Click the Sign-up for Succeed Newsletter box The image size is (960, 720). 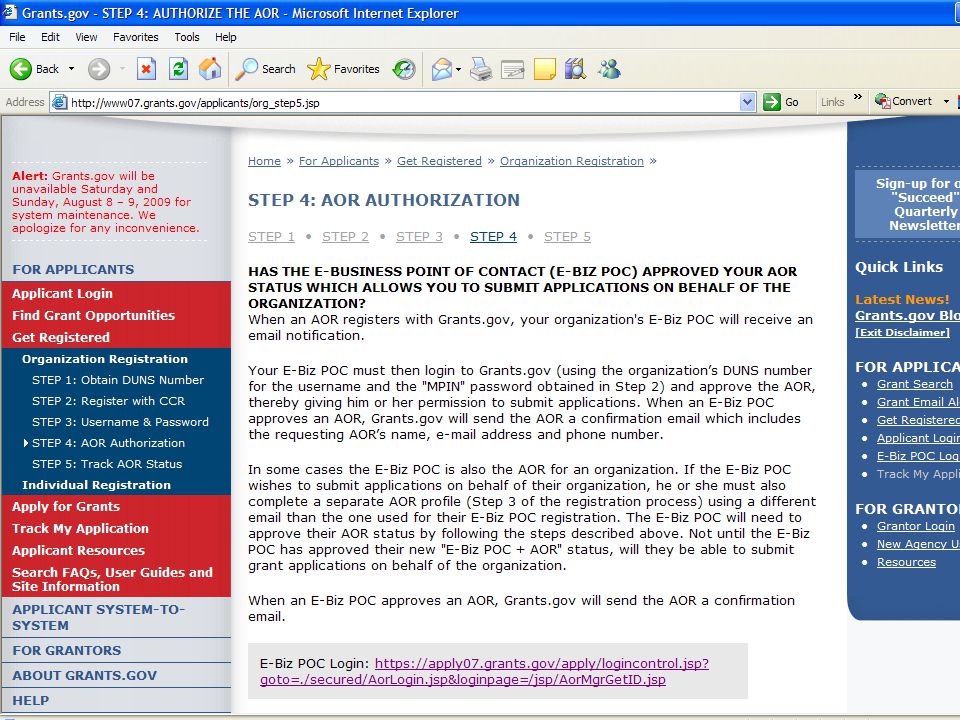(907, 204)
